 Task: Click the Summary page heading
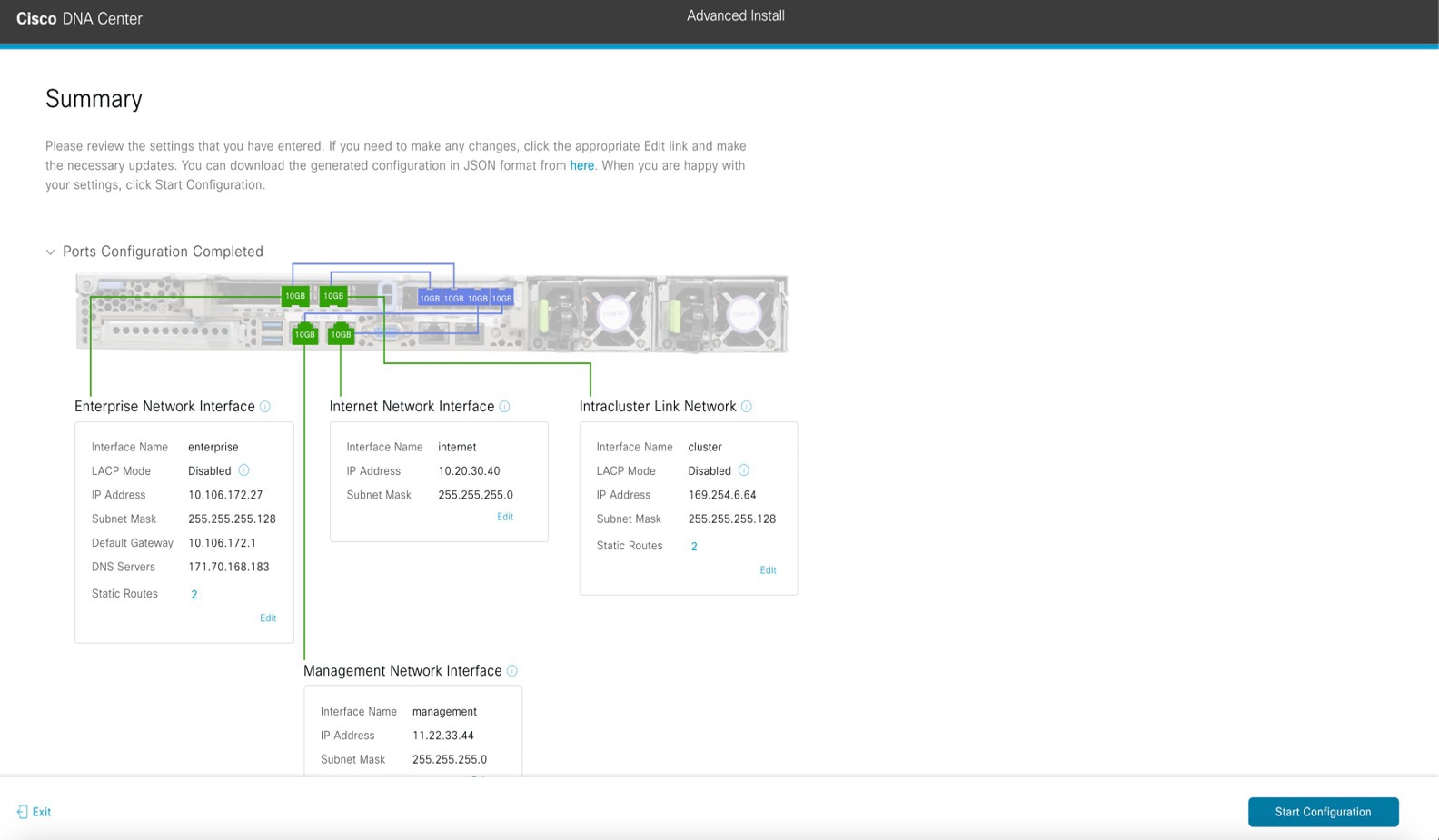click(94, 99)
